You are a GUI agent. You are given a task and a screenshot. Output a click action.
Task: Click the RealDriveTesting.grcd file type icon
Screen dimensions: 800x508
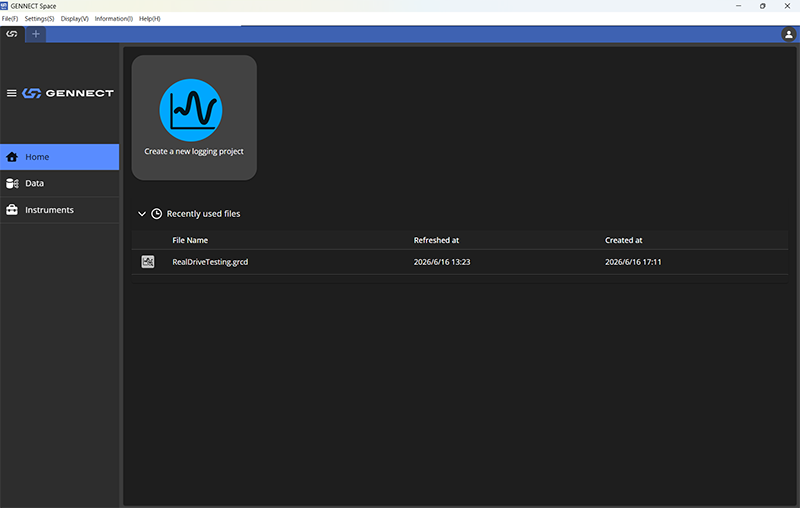point(148,262)
